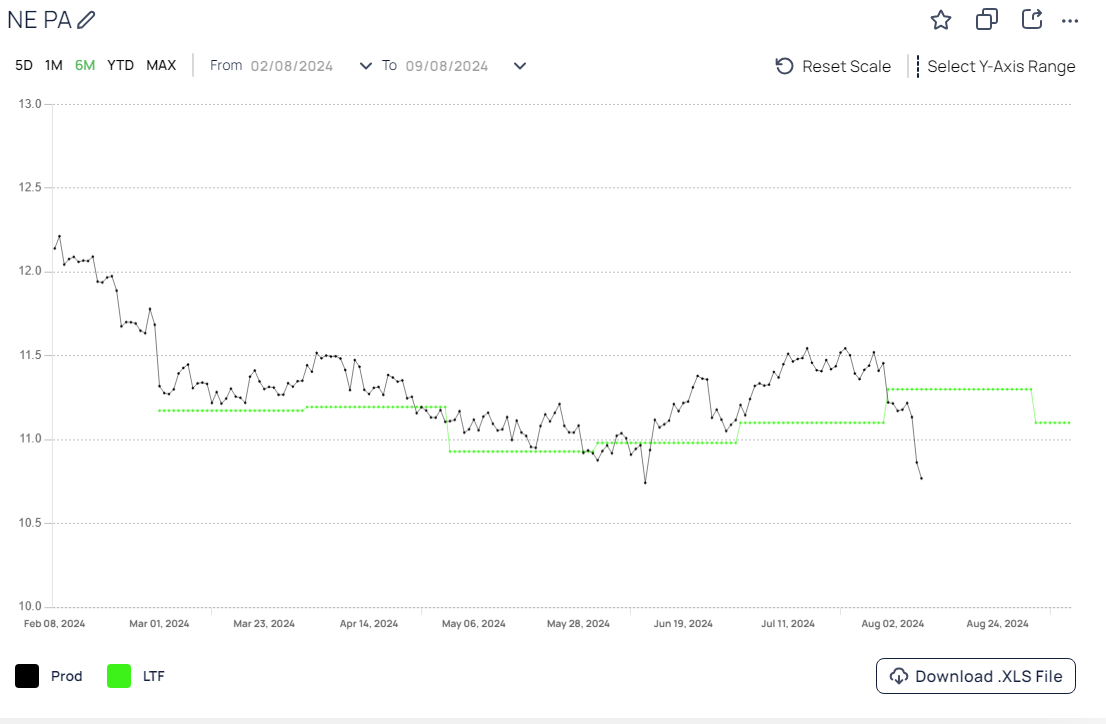
Task: Toggle the LTF series in legend
Action: coord(153,676)
